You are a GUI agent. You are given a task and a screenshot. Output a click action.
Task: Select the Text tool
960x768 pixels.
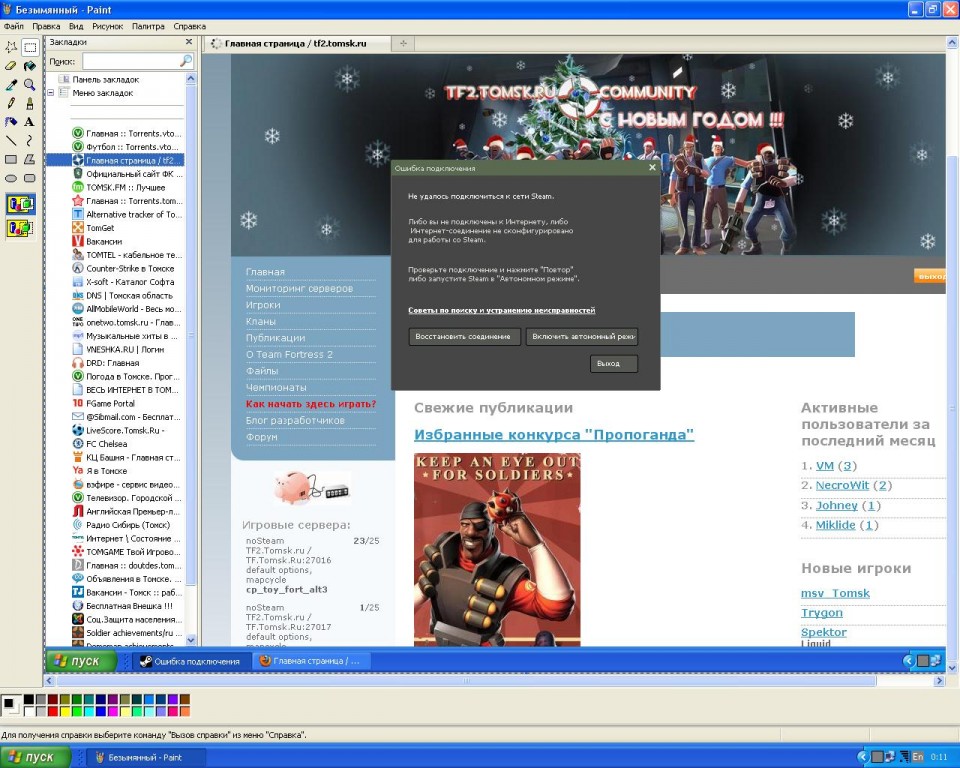point(29,122)
